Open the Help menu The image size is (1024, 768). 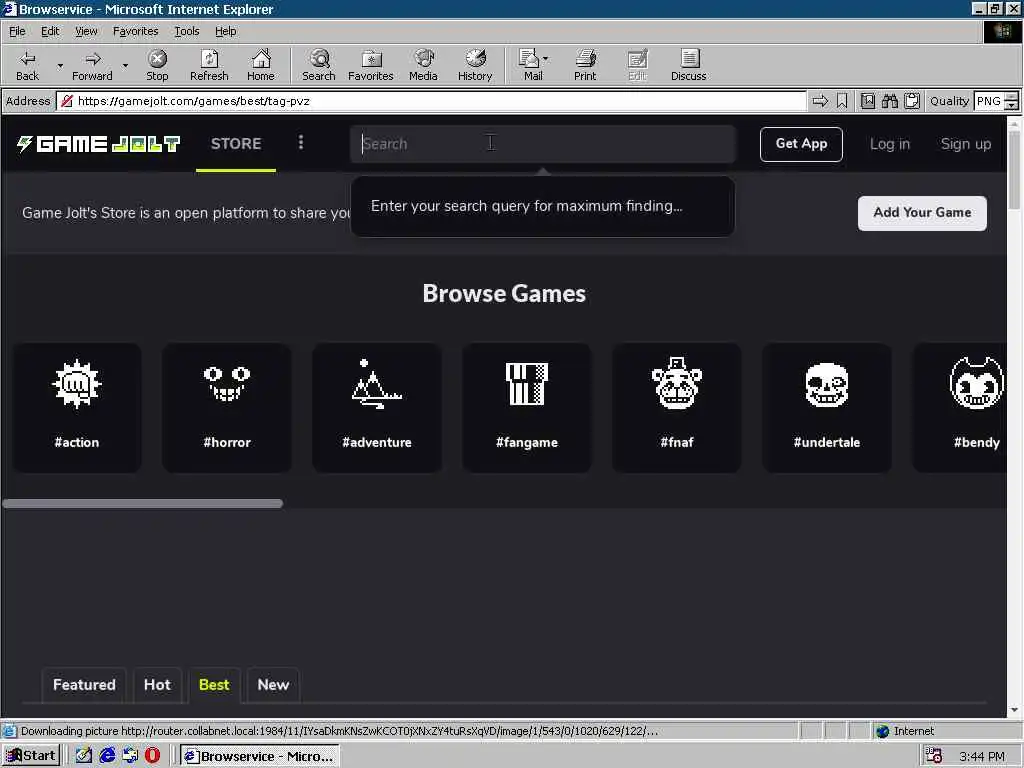225,31
